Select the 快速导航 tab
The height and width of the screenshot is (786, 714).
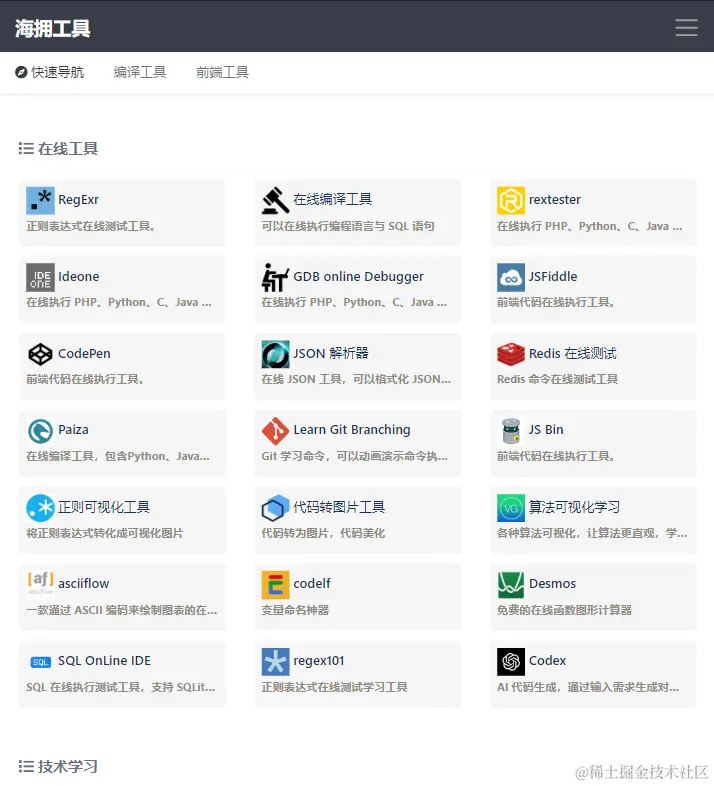click(x=50, y=72)
